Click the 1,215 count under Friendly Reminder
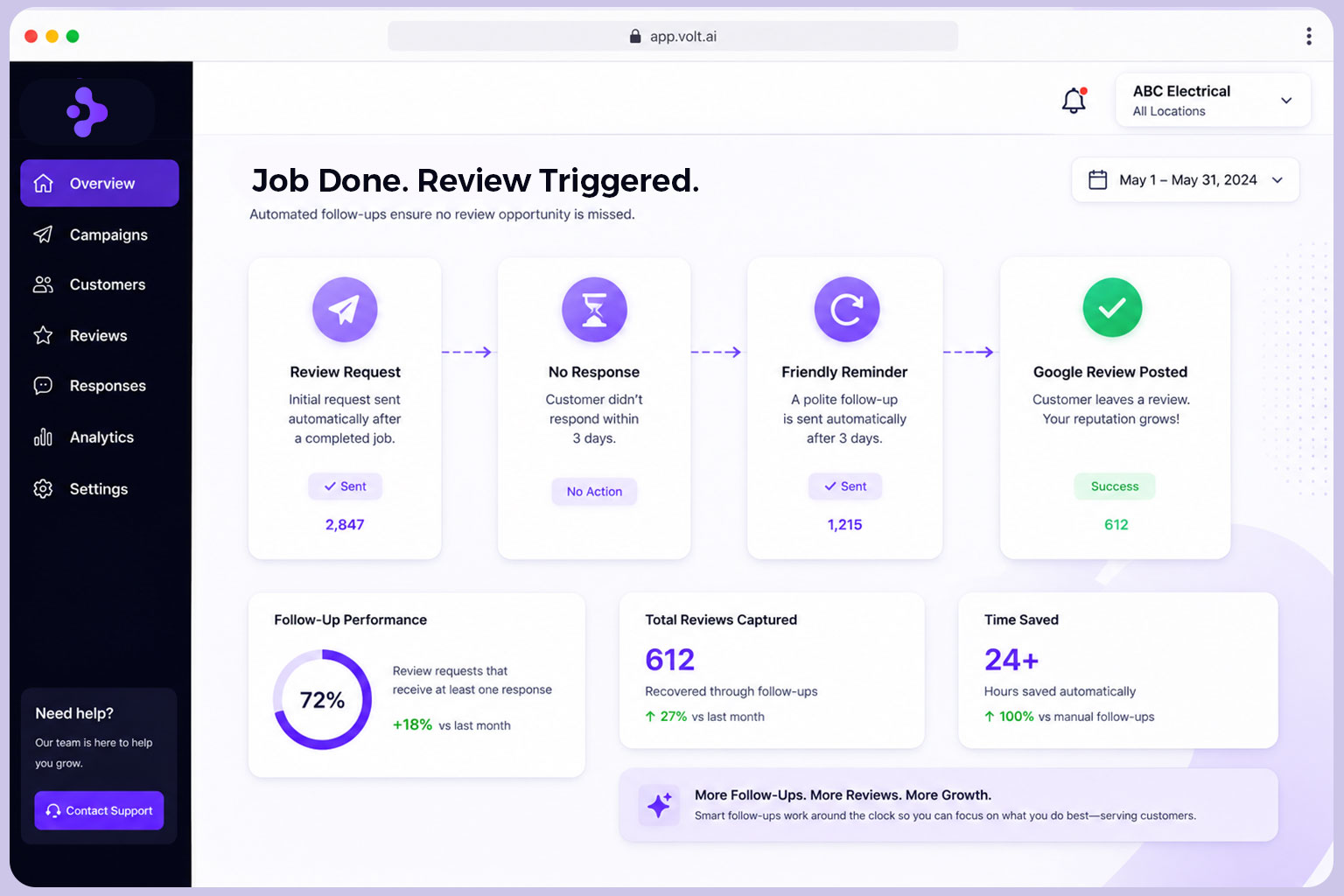 pyautogui.click(x=845, y=525)
